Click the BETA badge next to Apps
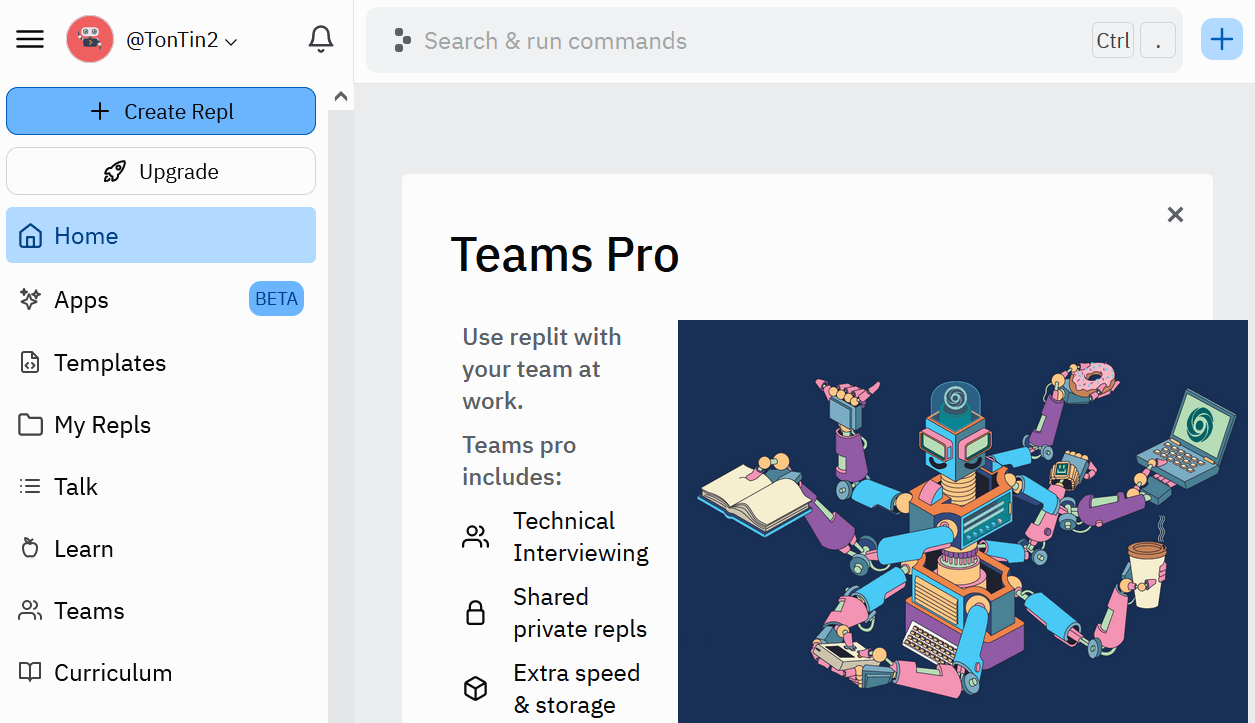 pos(276,299)
